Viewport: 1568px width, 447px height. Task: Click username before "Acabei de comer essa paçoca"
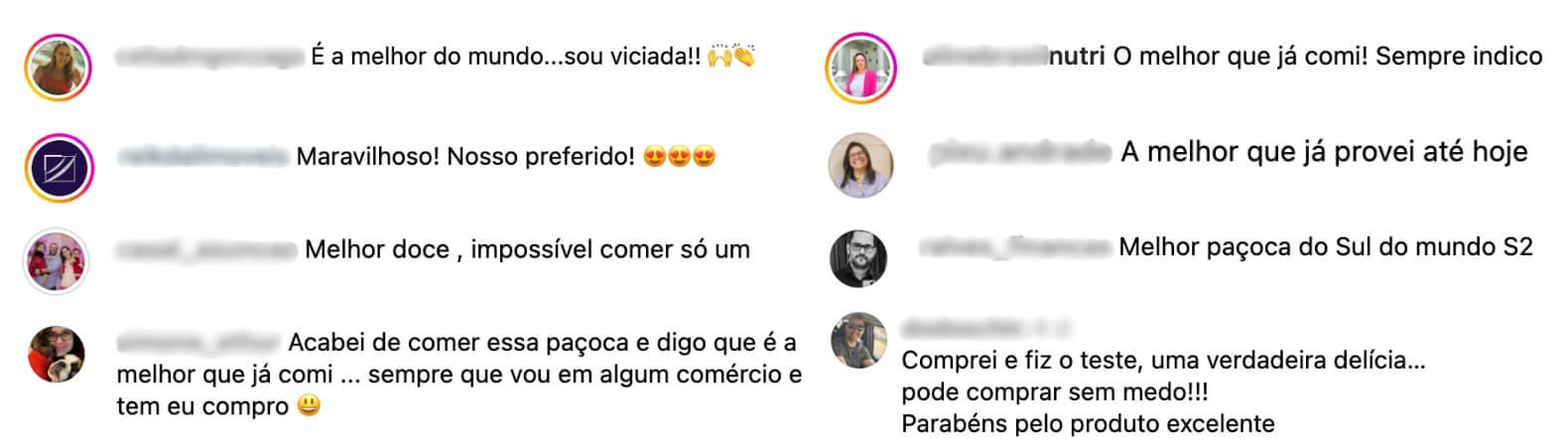[x=198, y=343]
